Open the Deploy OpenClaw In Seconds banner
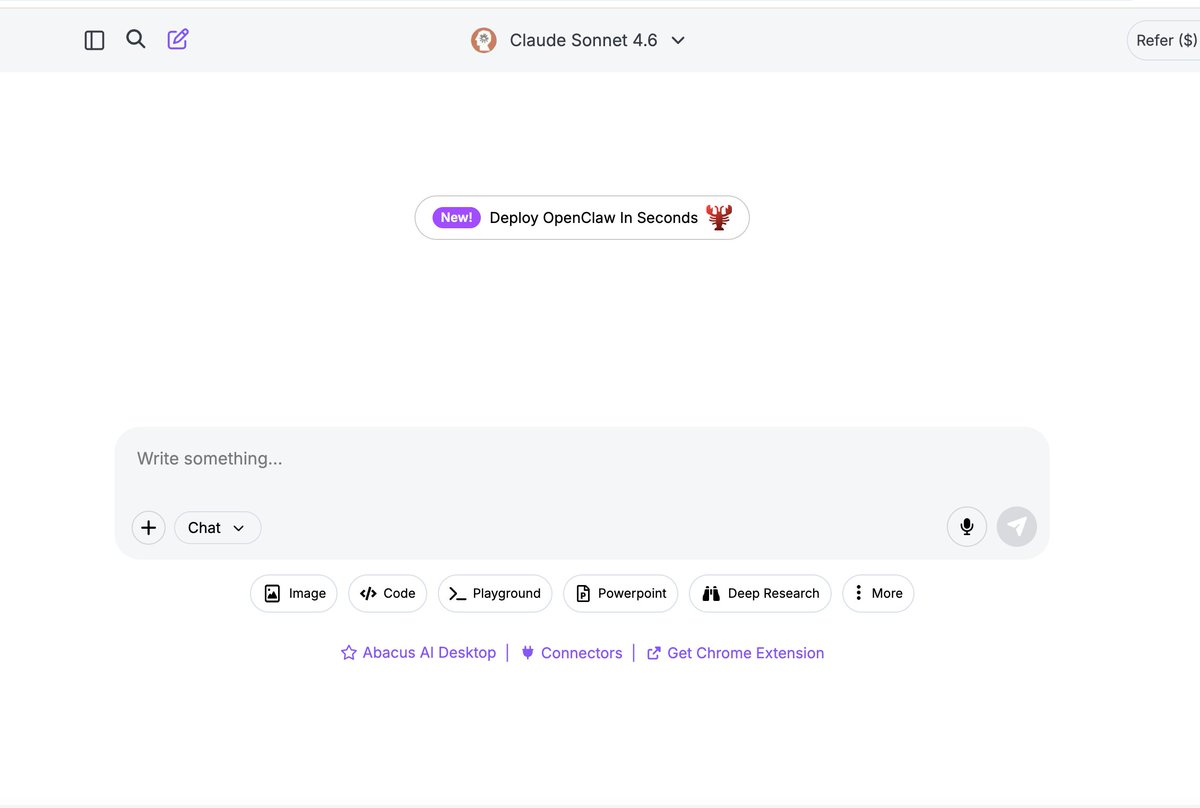The height and width of the screenshot is (808, 1200). pos(582,217)
